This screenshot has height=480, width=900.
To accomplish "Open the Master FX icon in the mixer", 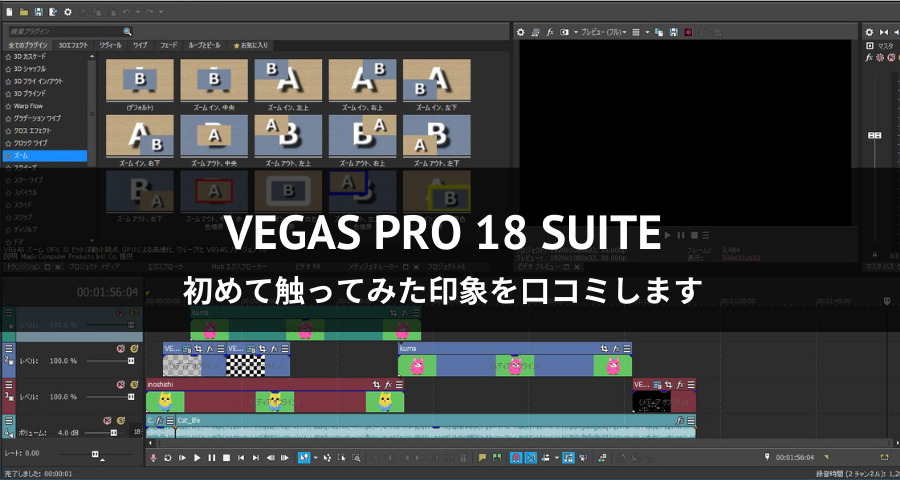I will [869, 57].
